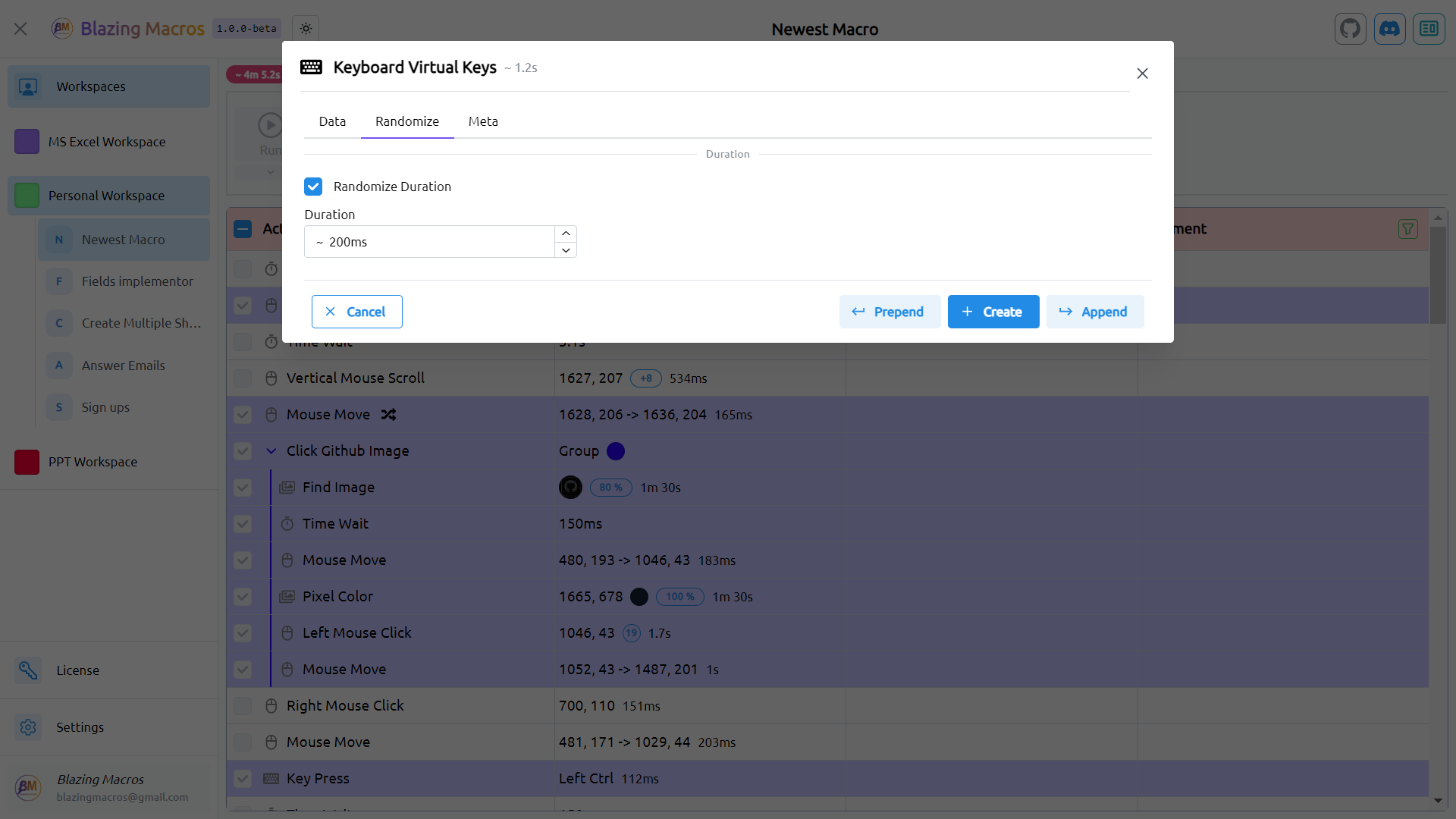Uncheck Randomize Duration checkbox

pos(313,187)
